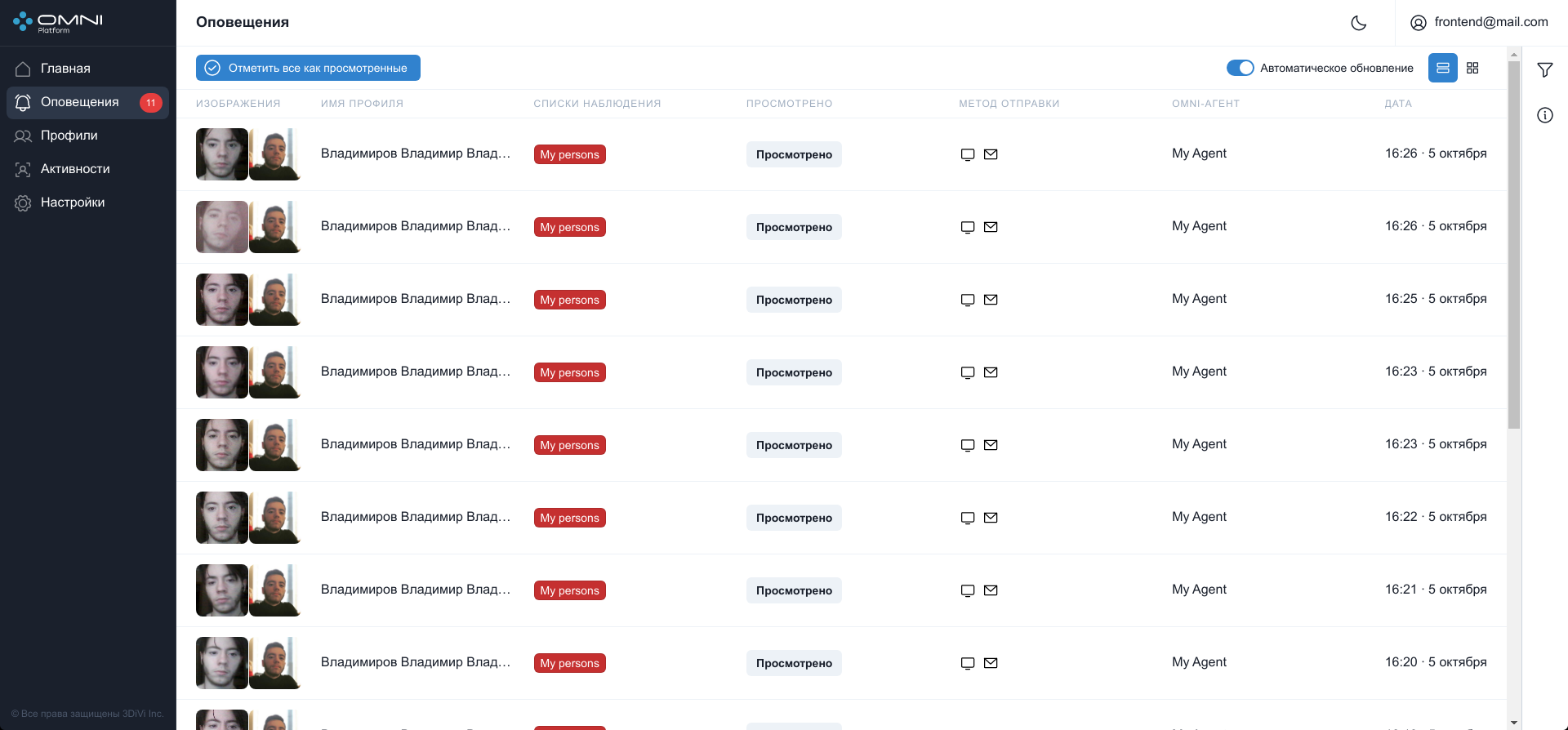This screenshot has height=730, width=1568.
Task: Click monitor icon in first 16:26 row
Action: (x=968, y=154)
